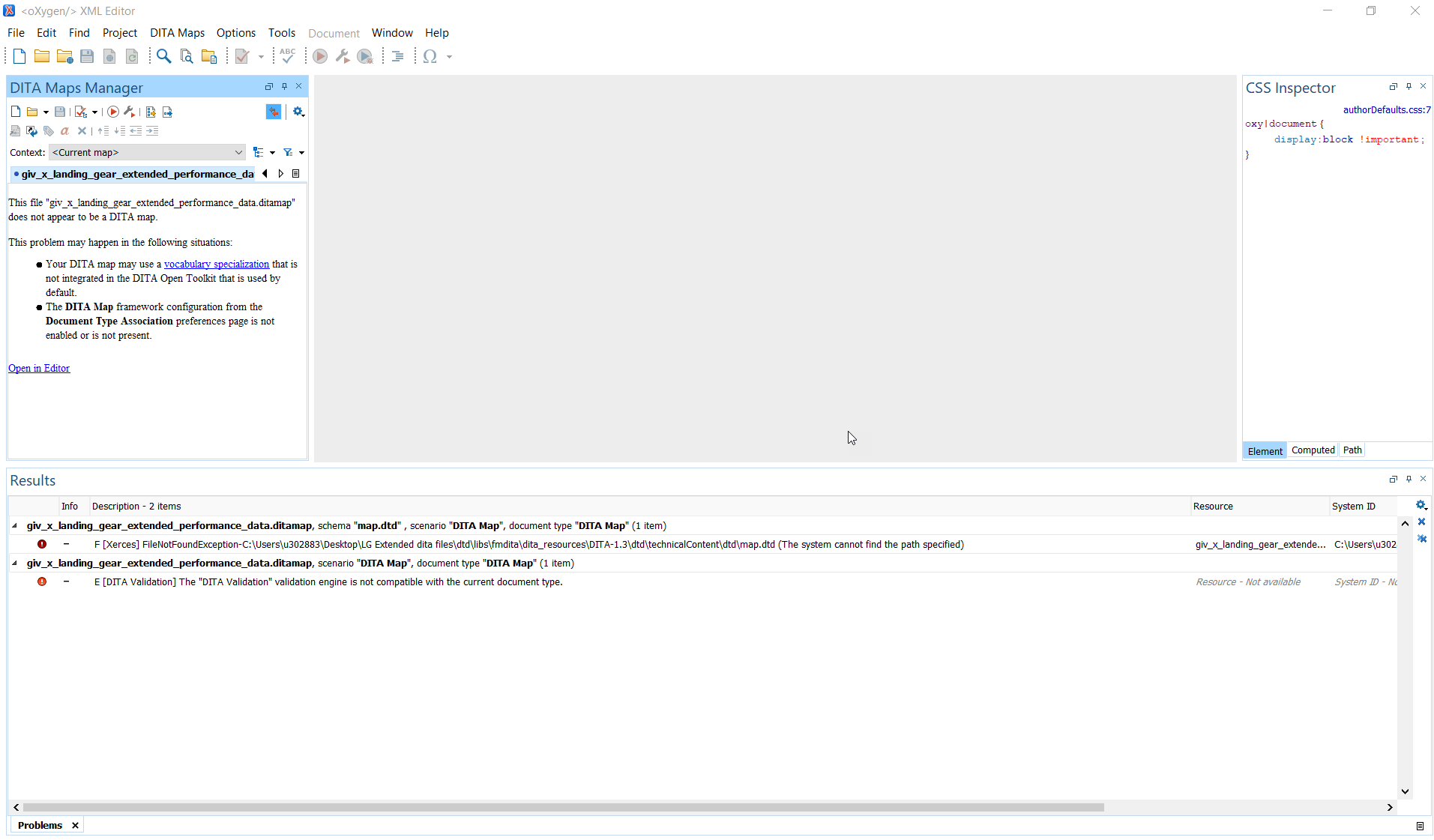Open dropdown arrow next to filter funnel icon

tap(301, 153)
